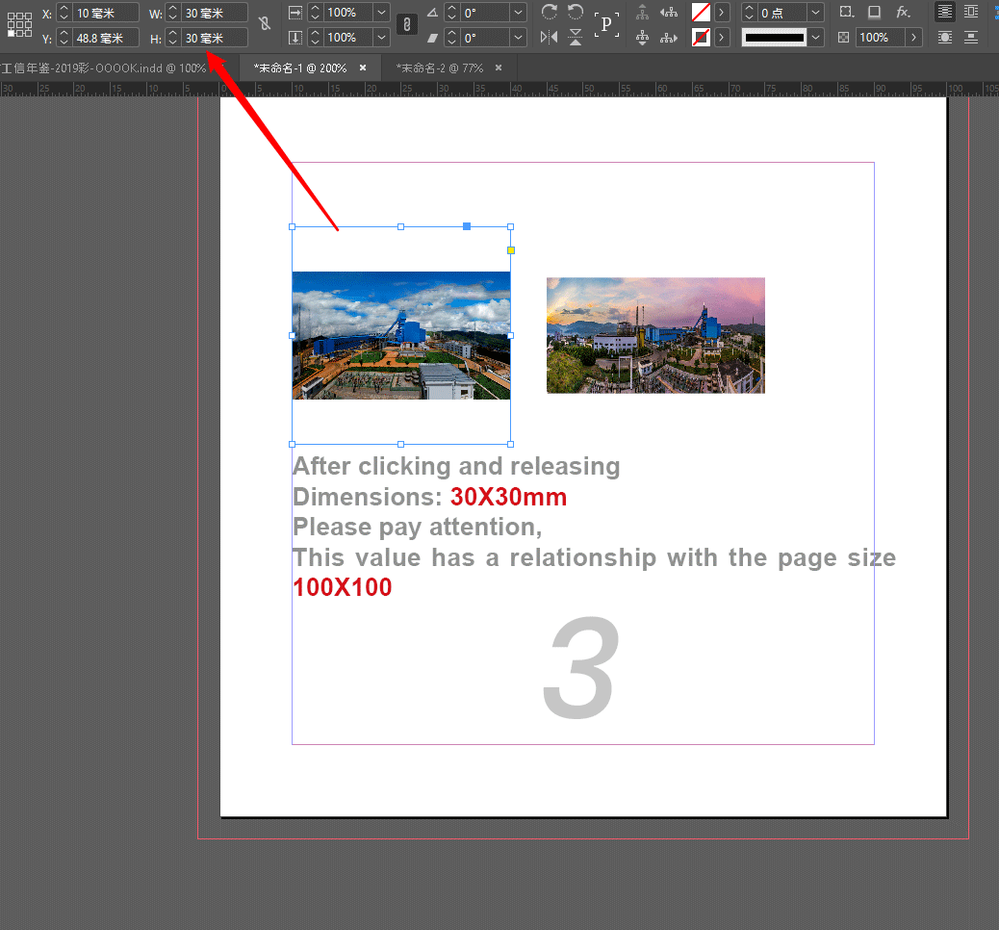This screenshot has height=930, width=999.
Task: Toggle constrain proportions for width and height
Action: pos(264,24)
